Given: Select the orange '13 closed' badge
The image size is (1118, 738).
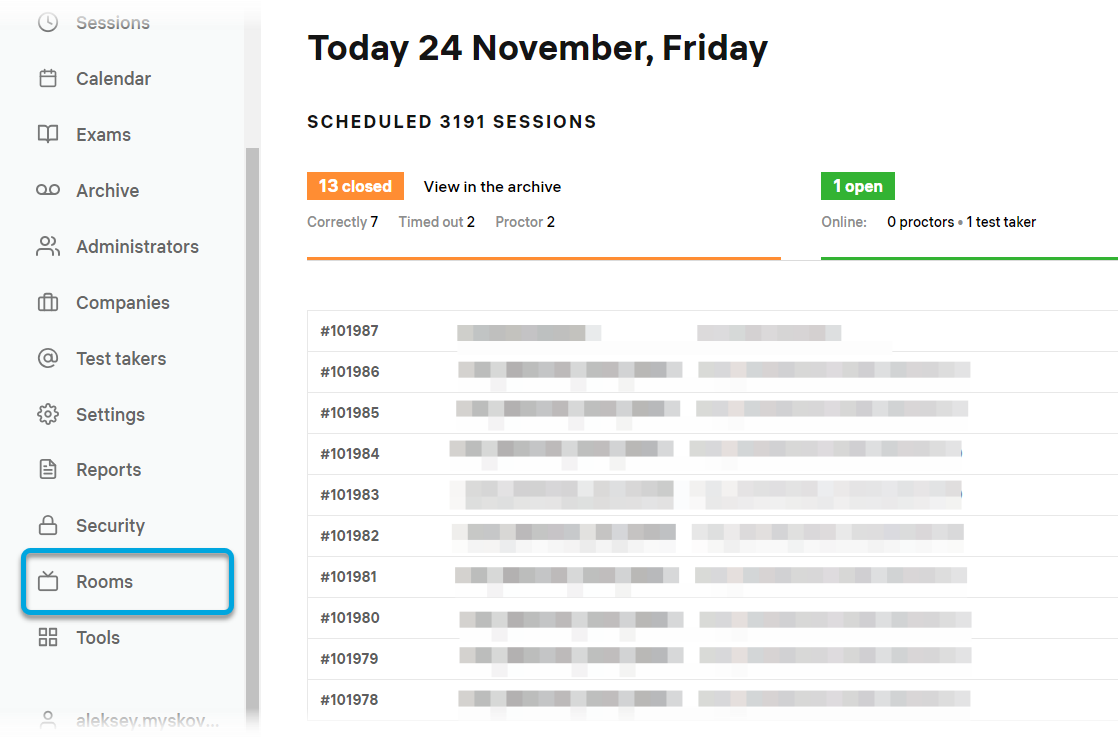Looking at the screenshot, I should coord(355,187).
